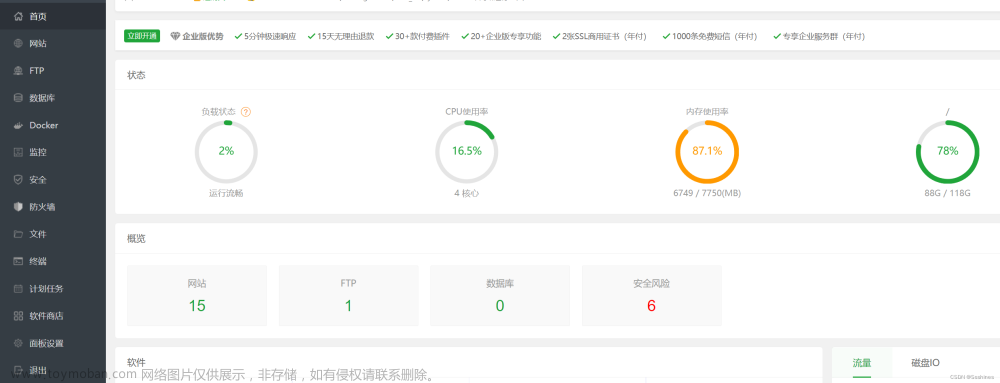This screenshot has width=1000, height=383.
Task: Click the database icon beside 数据库
Action: point(18,98)
